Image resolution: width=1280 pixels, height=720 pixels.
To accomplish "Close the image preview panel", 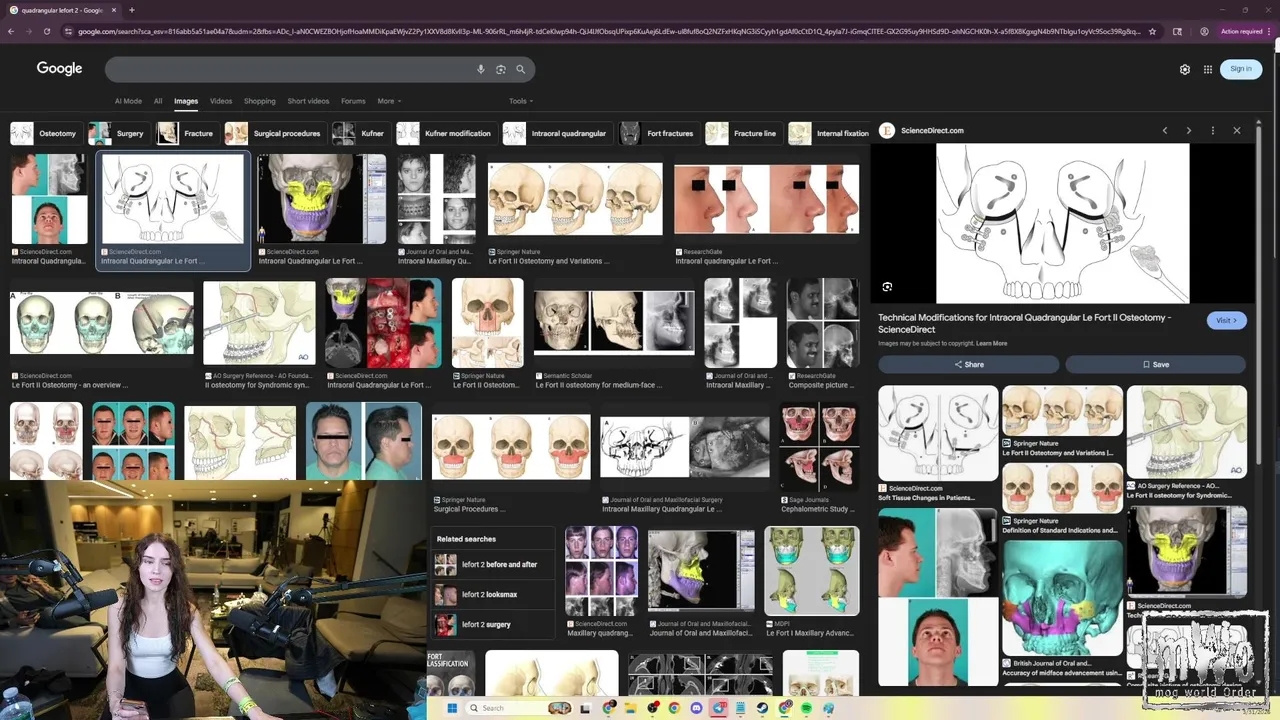I will click(x=1237, y=131).
